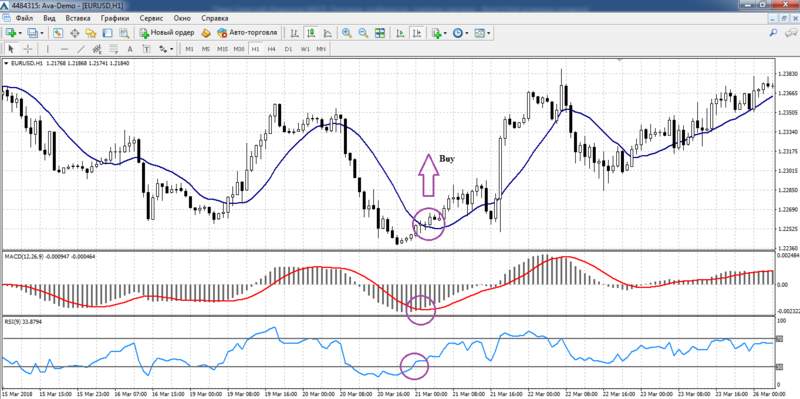This screenshot has height=399, width=800.
Task: Switch timeframe to M30
Action: pyautogui.click(x=239, y=49)
